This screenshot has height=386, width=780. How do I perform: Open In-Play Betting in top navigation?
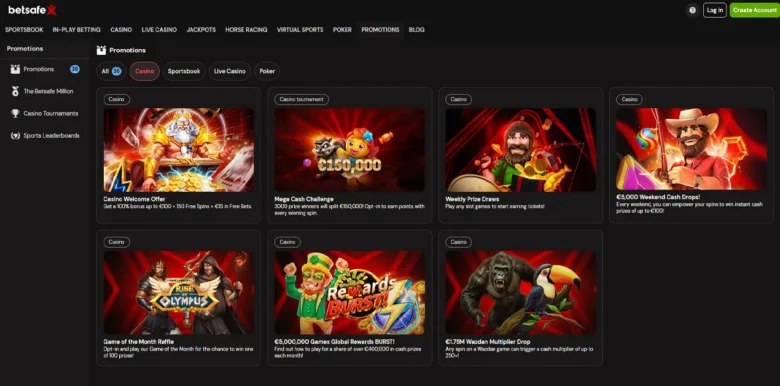pyautogui.click(x=77, y=30)
